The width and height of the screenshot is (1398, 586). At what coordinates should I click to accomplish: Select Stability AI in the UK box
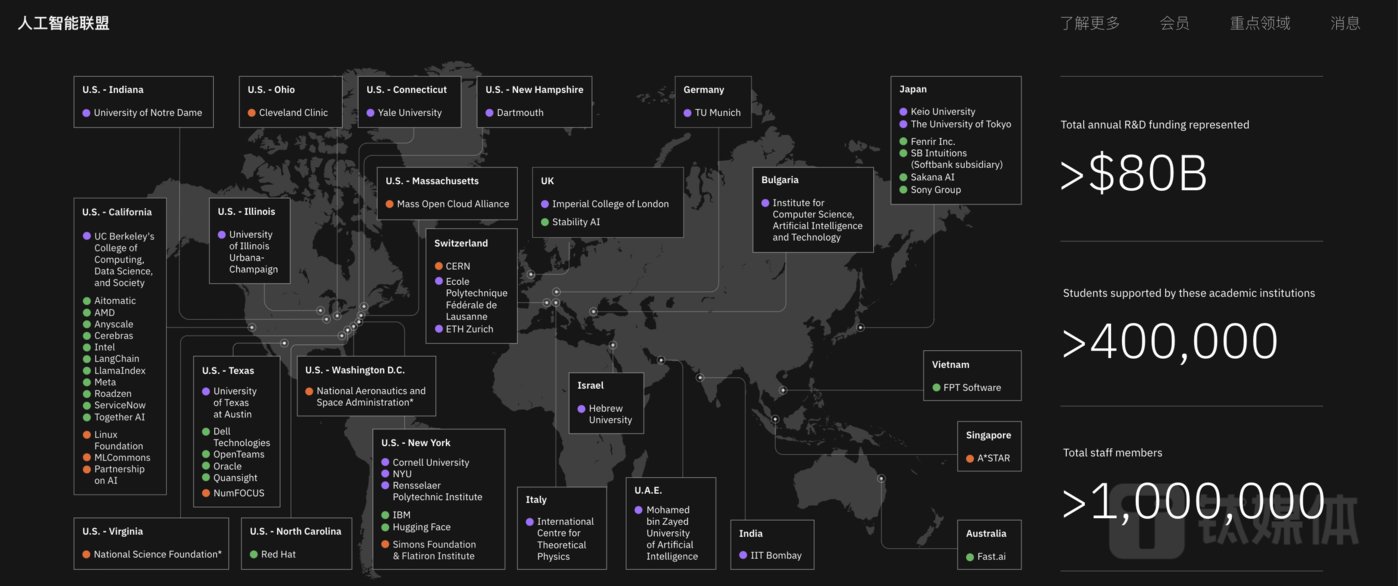(x=575, y=222)
